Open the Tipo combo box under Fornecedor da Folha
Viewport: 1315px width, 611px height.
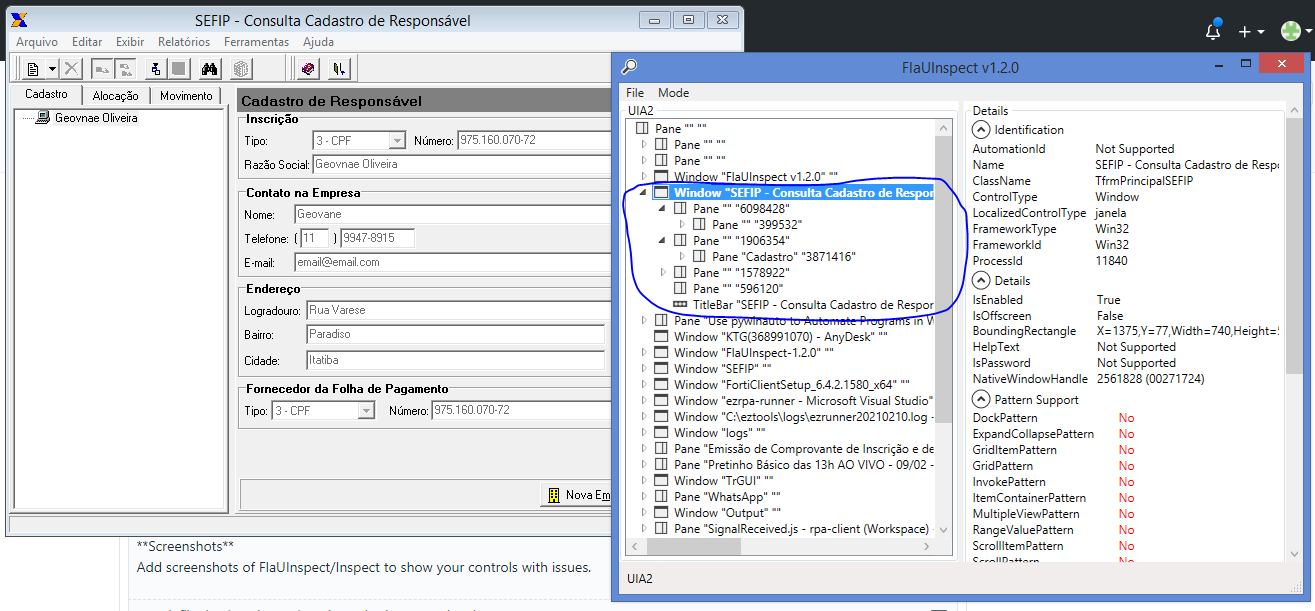point(323,411)
